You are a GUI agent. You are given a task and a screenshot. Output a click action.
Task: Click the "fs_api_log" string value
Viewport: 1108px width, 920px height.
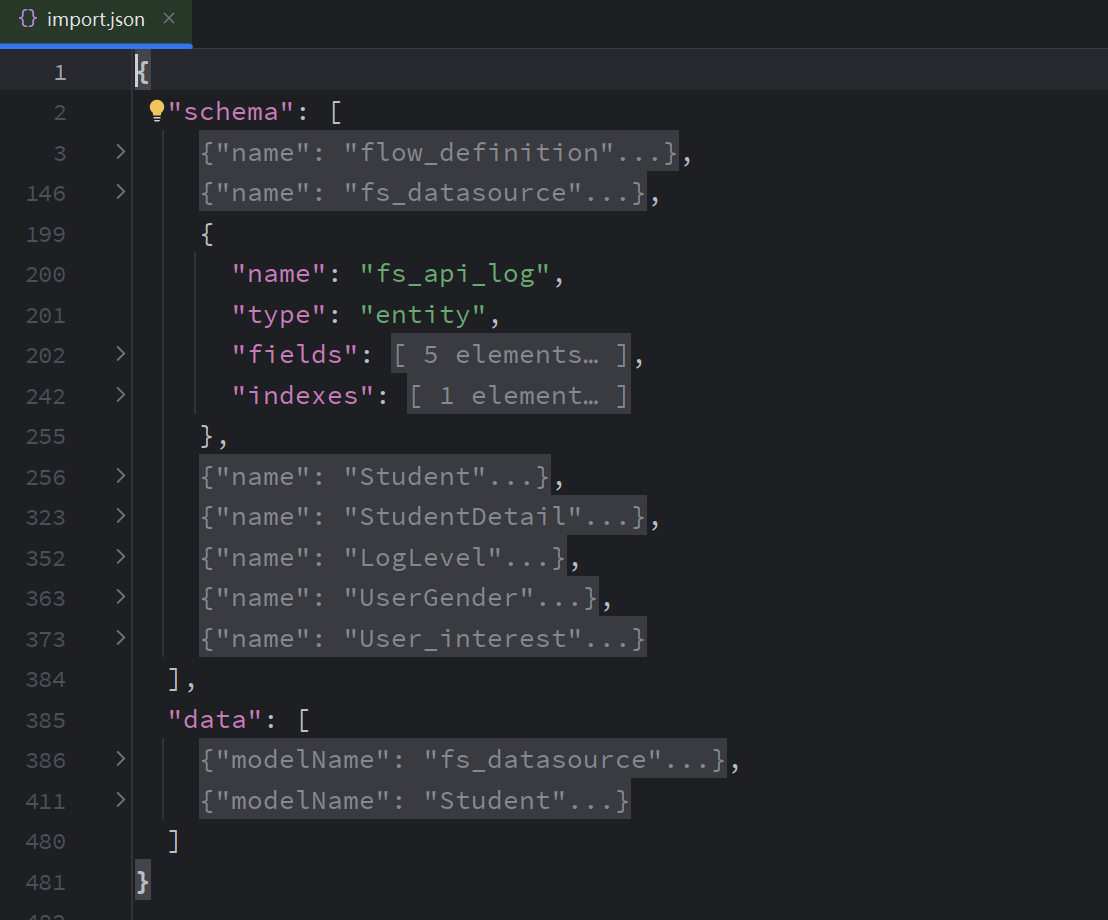tap(455, 273)
